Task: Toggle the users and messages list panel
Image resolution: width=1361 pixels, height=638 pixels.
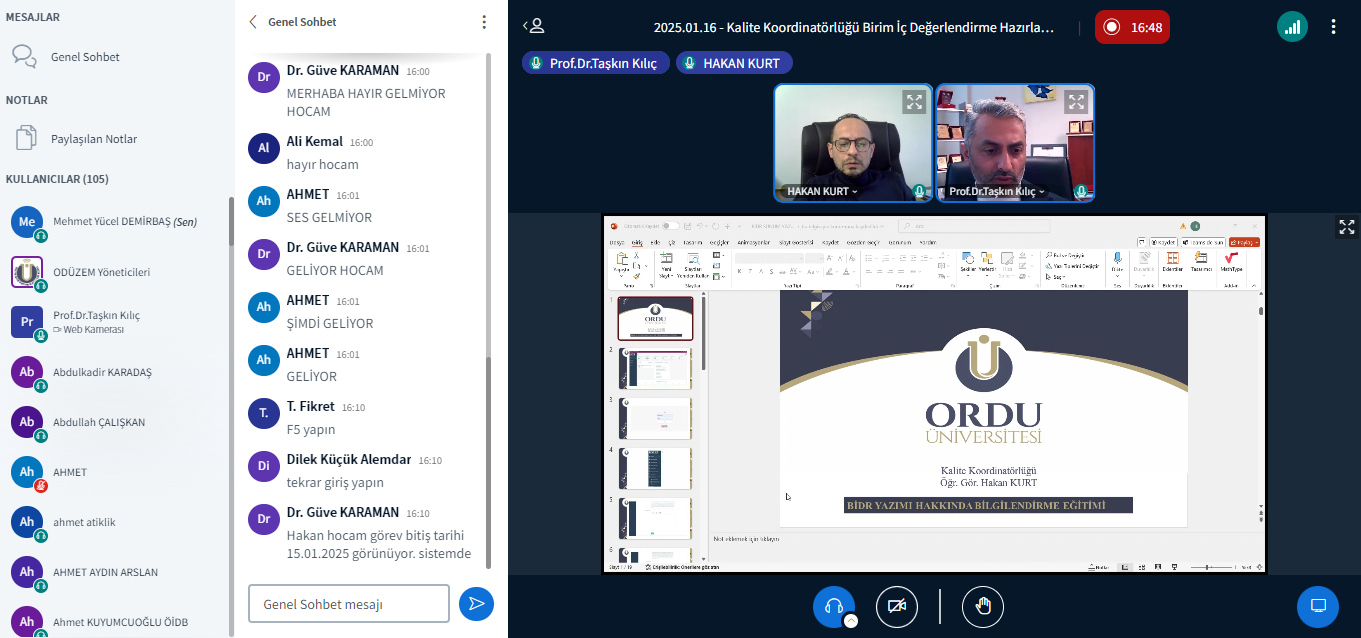Action: tap(536, 27)
